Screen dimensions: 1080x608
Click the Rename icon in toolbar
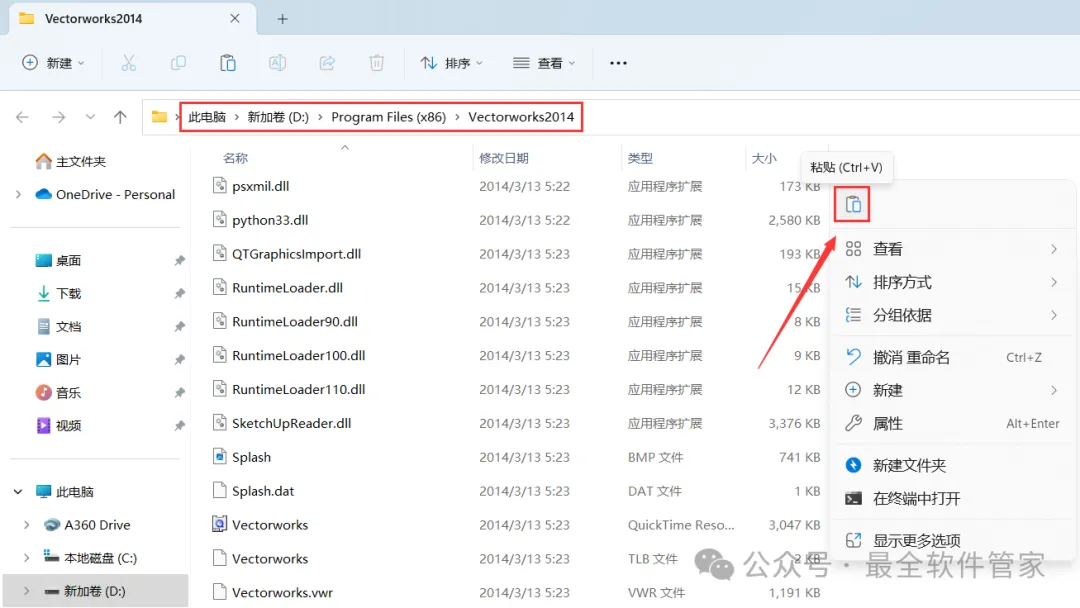click(278, 63)
